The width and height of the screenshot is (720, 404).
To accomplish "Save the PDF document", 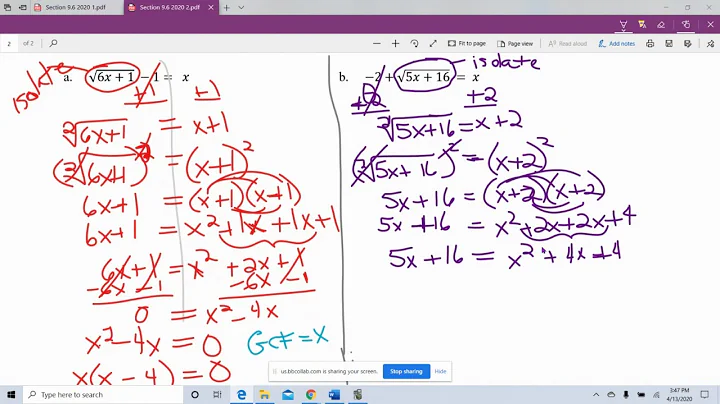I will coord(669,44).
